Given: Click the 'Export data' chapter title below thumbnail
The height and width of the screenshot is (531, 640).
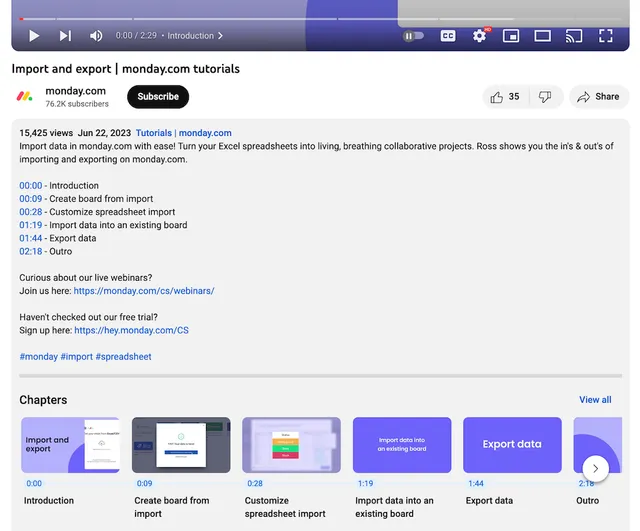Looking at the screenshot, I should pyautogui.click(x=489, y=501).
